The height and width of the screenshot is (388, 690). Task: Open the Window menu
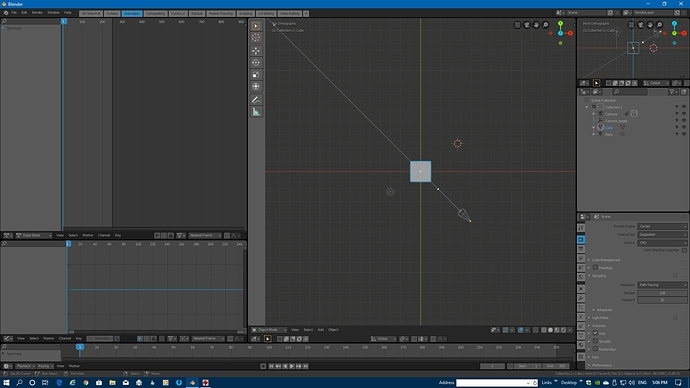coord(53,13)
